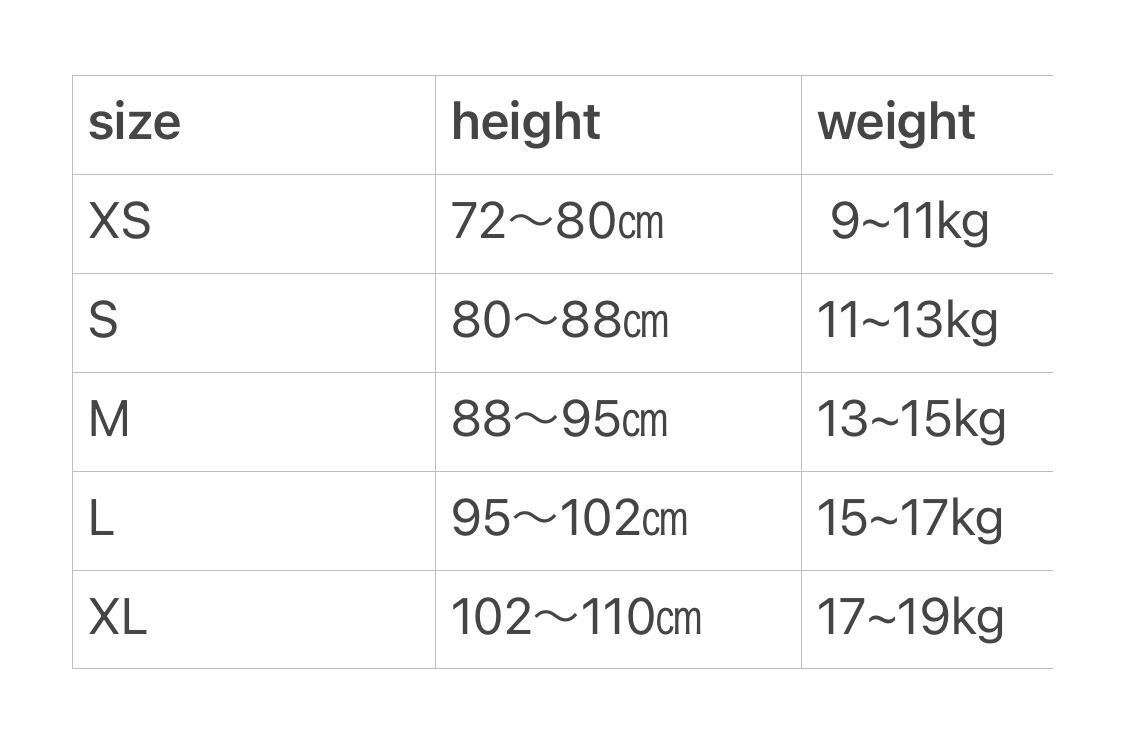Select the S size cell
This screenshot has width=1125, height=756.
(x=104, y=321)
